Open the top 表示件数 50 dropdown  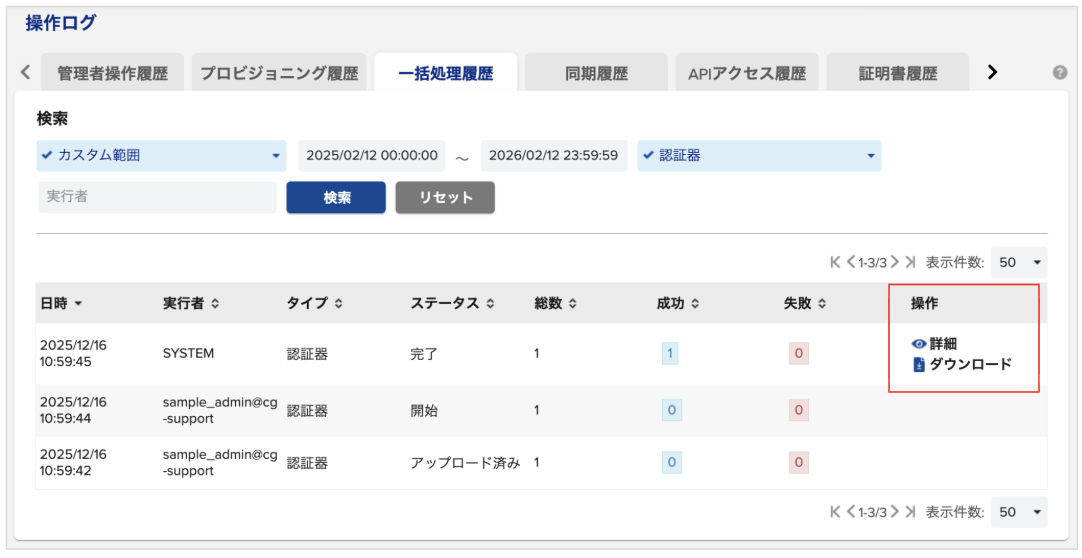(1019, 262)
